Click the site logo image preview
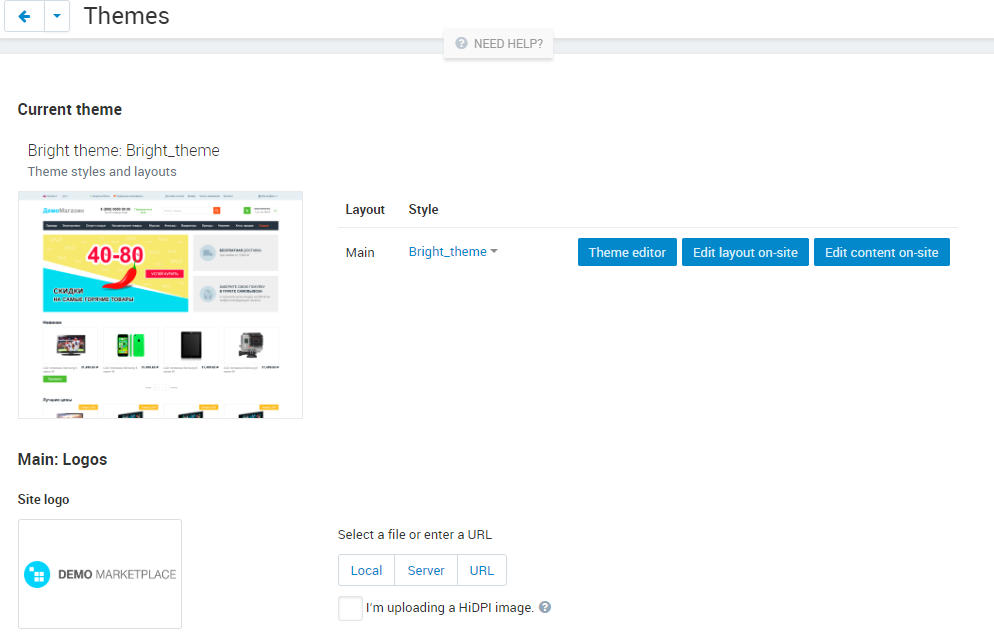This screenshot has width=994, height=634. (x=100, y=574)
